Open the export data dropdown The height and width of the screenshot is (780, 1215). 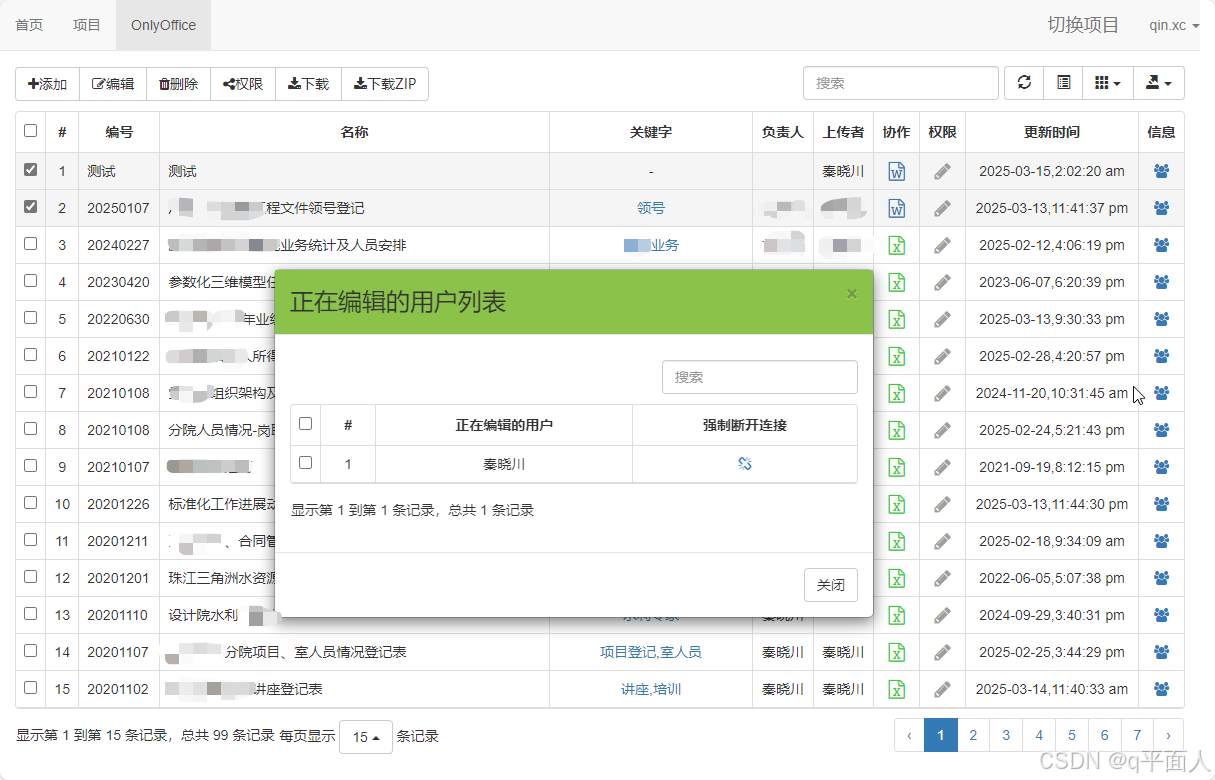tap(1158, 83)
